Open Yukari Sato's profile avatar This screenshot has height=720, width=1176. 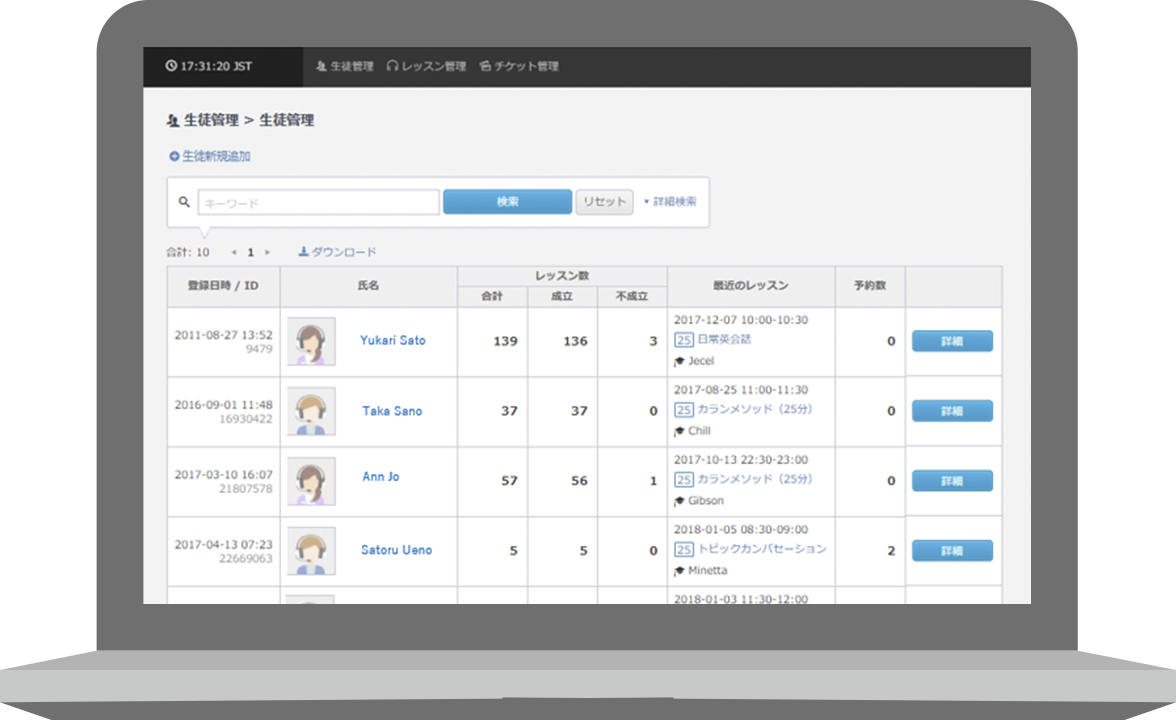coord(311,341)
